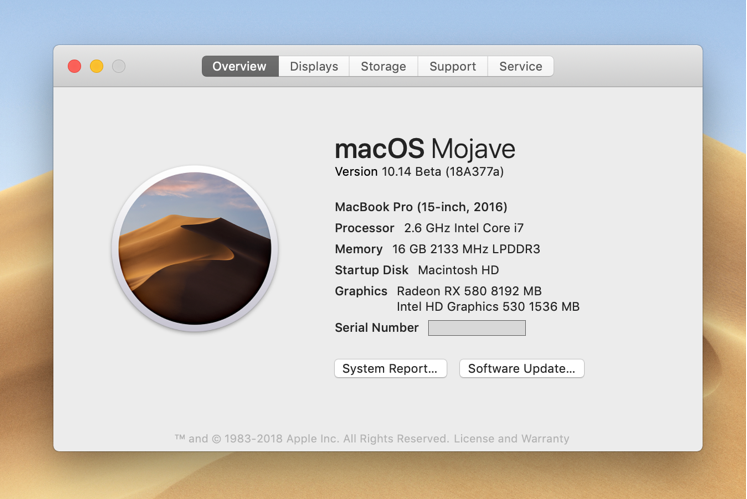Click the Radeon RX 580 graphics entry

click(469, 291)
